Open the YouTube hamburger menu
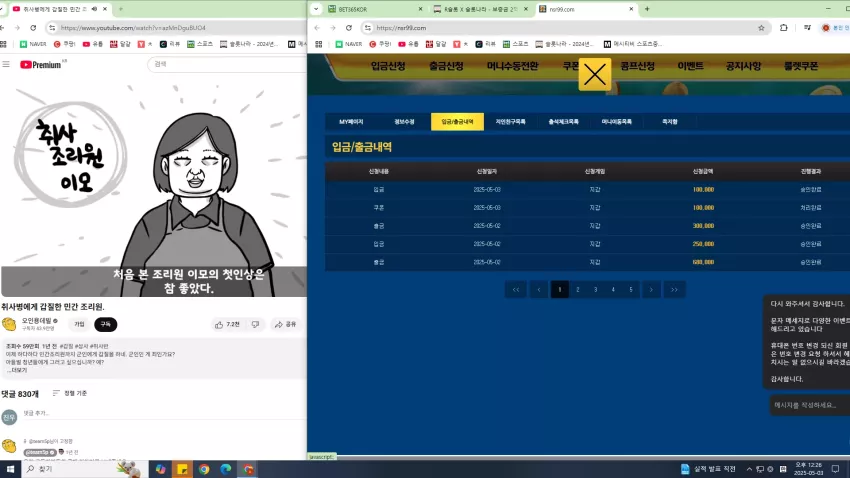The height and width of the screenshot is (478, 850). tap(6, 64)
